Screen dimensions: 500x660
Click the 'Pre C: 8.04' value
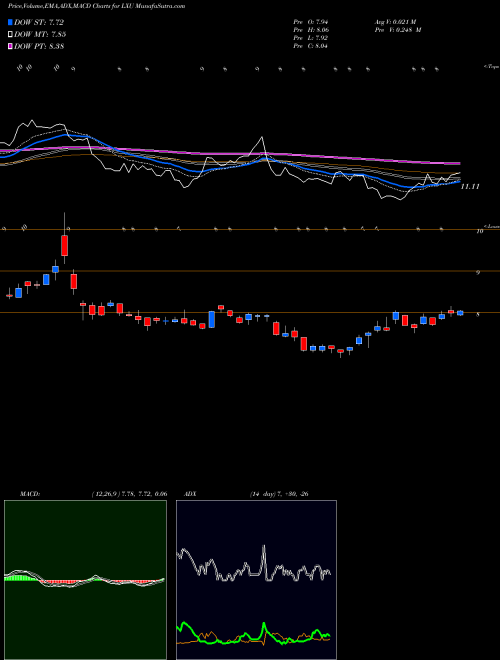[311, 46]
